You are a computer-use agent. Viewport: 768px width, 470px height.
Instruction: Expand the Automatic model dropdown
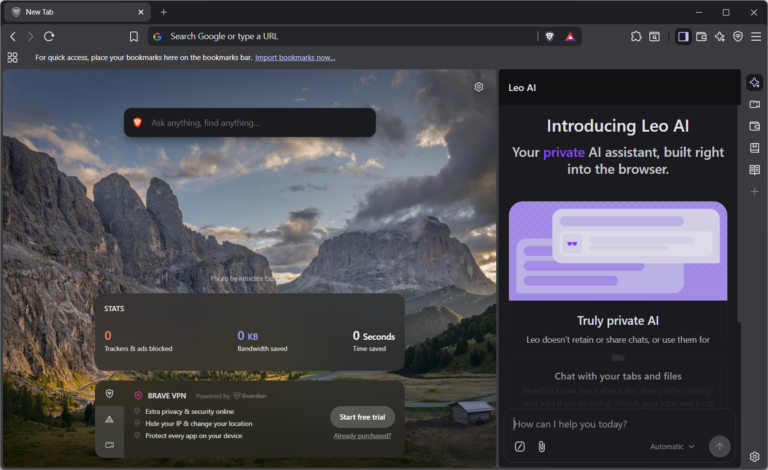click(672, 446)
